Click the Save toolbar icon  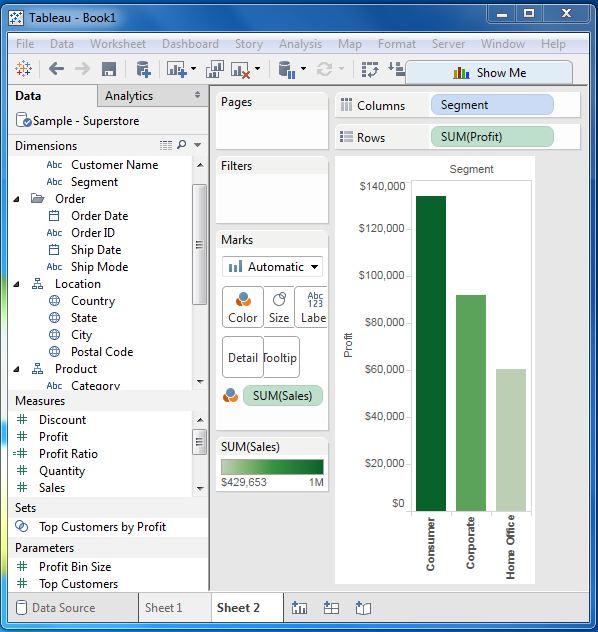(109, 69)
